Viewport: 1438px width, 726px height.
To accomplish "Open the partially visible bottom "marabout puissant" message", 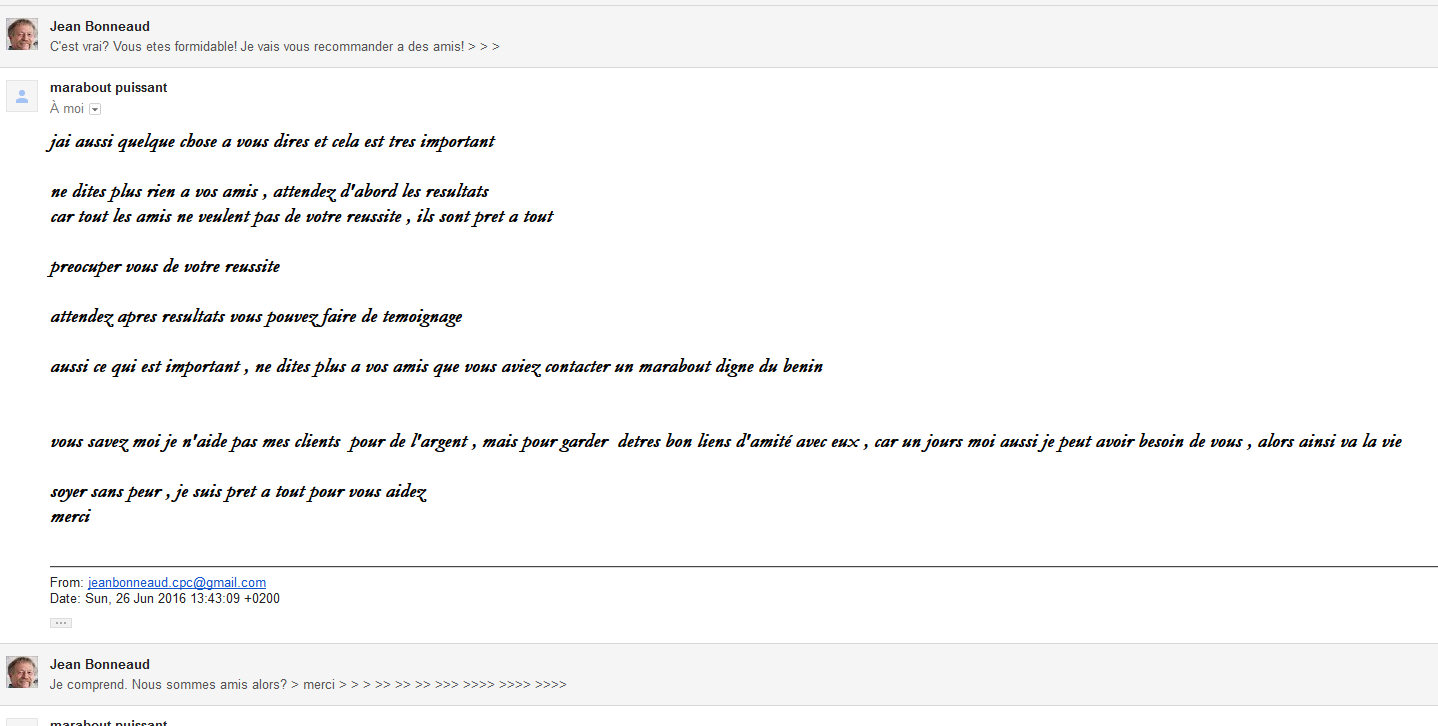I will point(109,721).
